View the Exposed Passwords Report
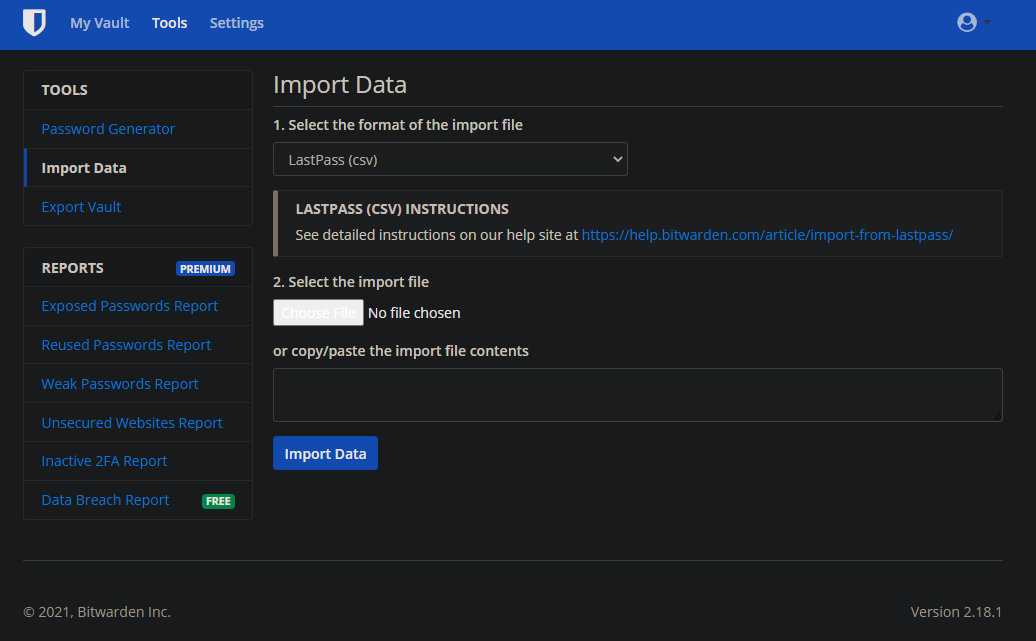 129,306
